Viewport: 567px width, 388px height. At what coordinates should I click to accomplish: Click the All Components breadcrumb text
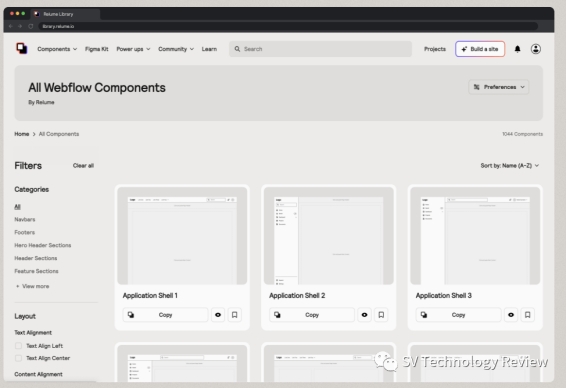[59, 134]
